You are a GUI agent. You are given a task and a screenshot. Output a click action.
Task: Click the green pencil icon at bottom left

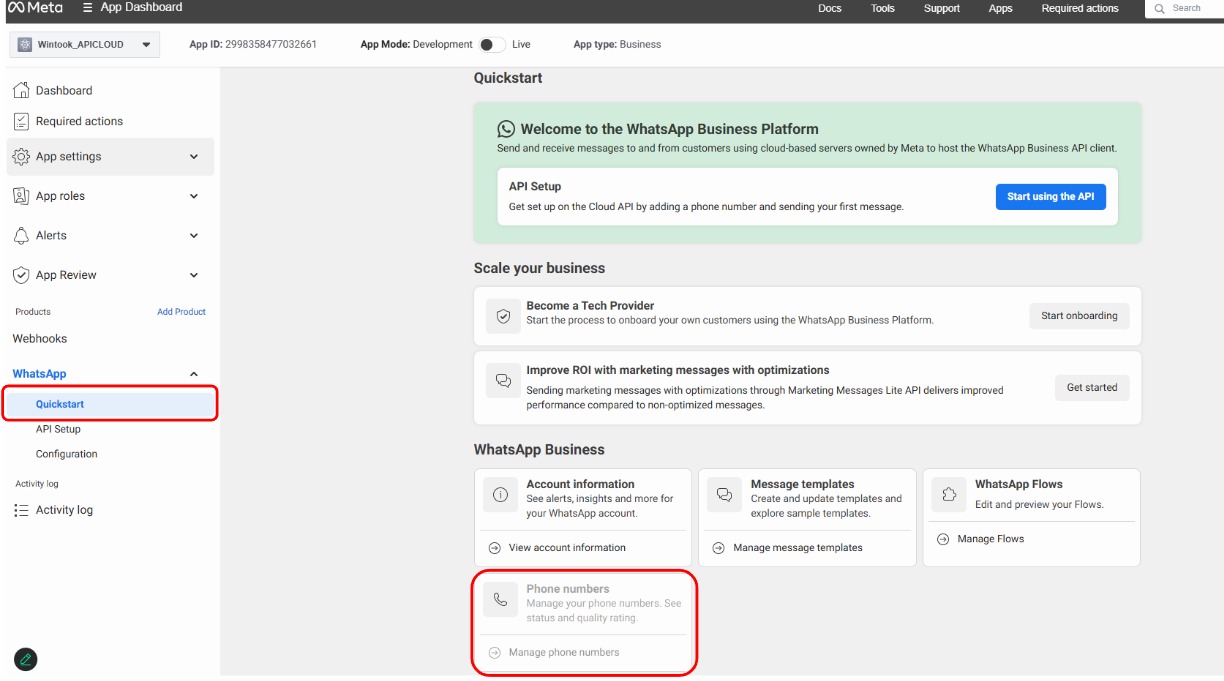point(26,659)
